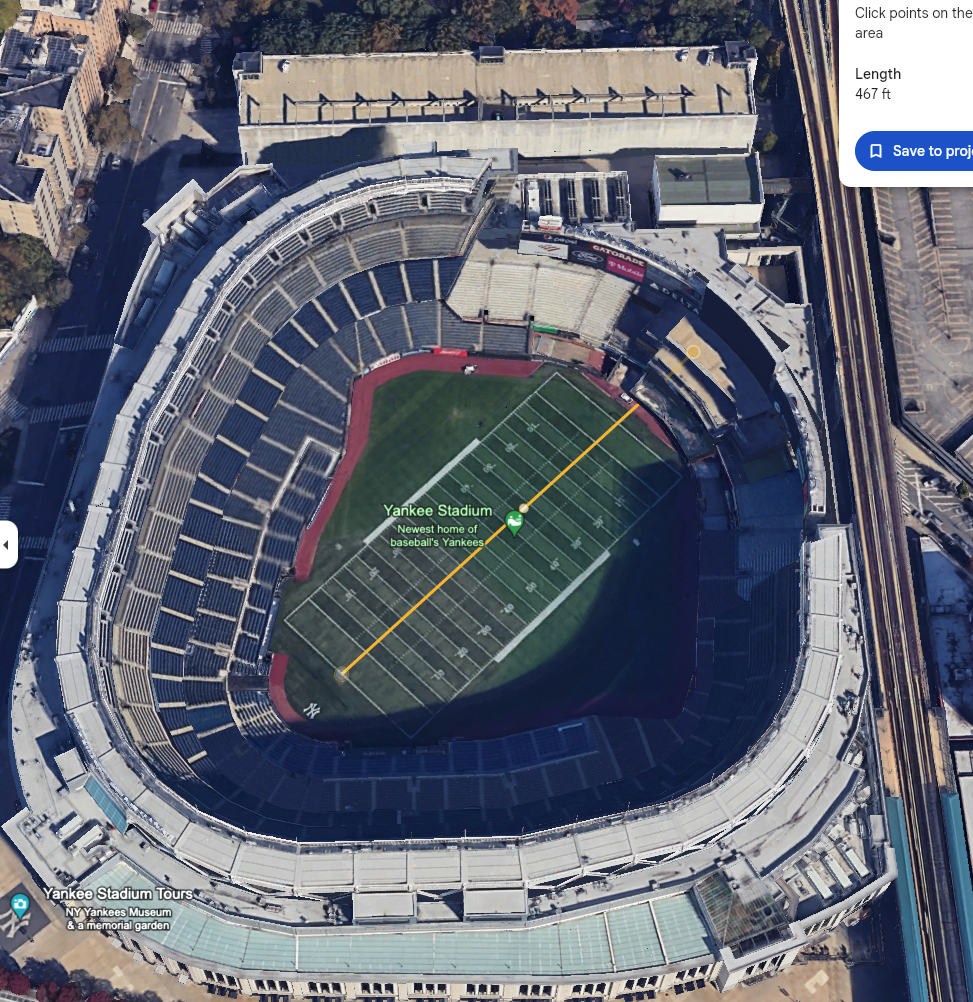Click the Delta sign on outfield wall
This screenshot has height=1002, width=973.
point(675,297)
